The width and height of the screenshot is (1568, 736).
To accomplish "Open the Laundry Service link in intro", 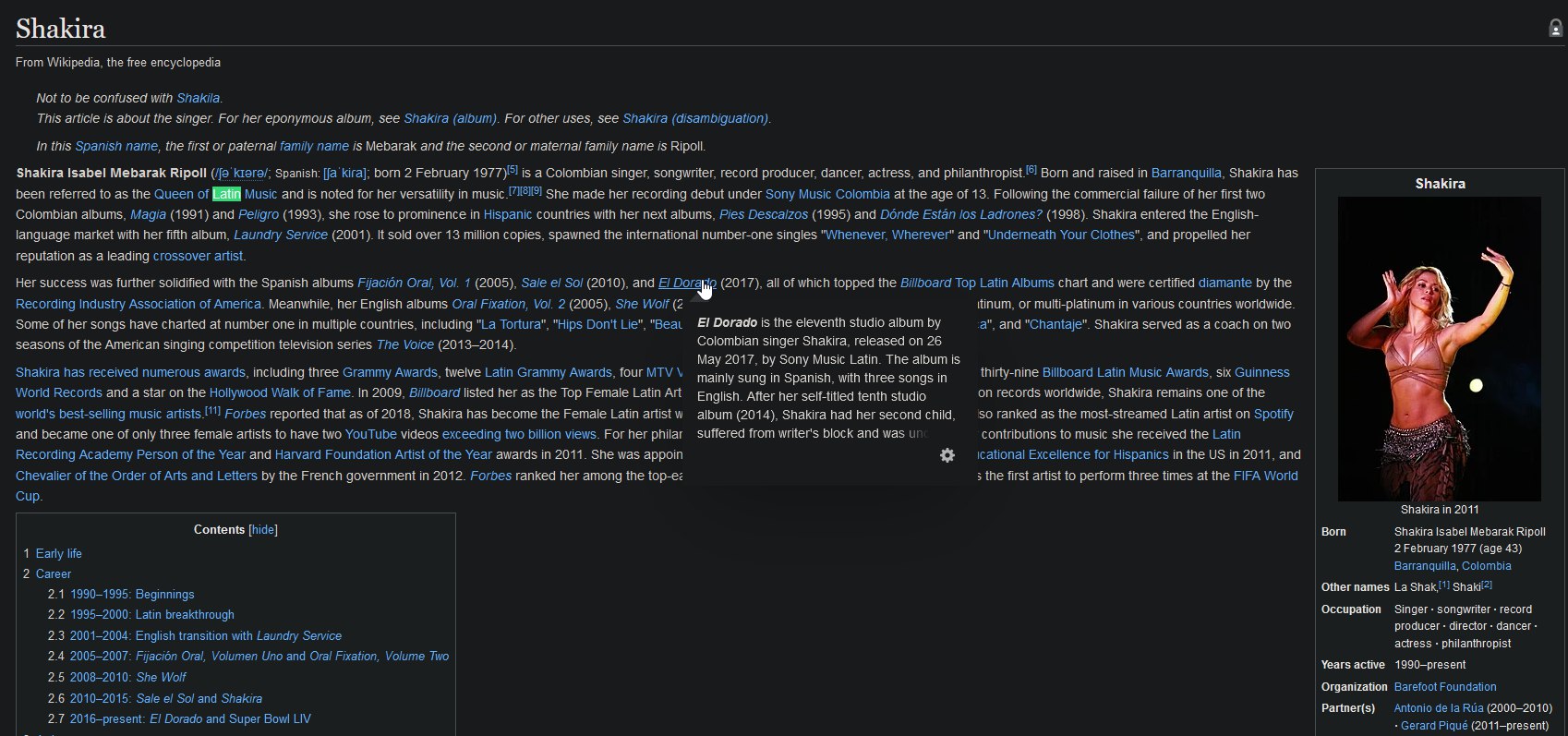I will [281, 235].
